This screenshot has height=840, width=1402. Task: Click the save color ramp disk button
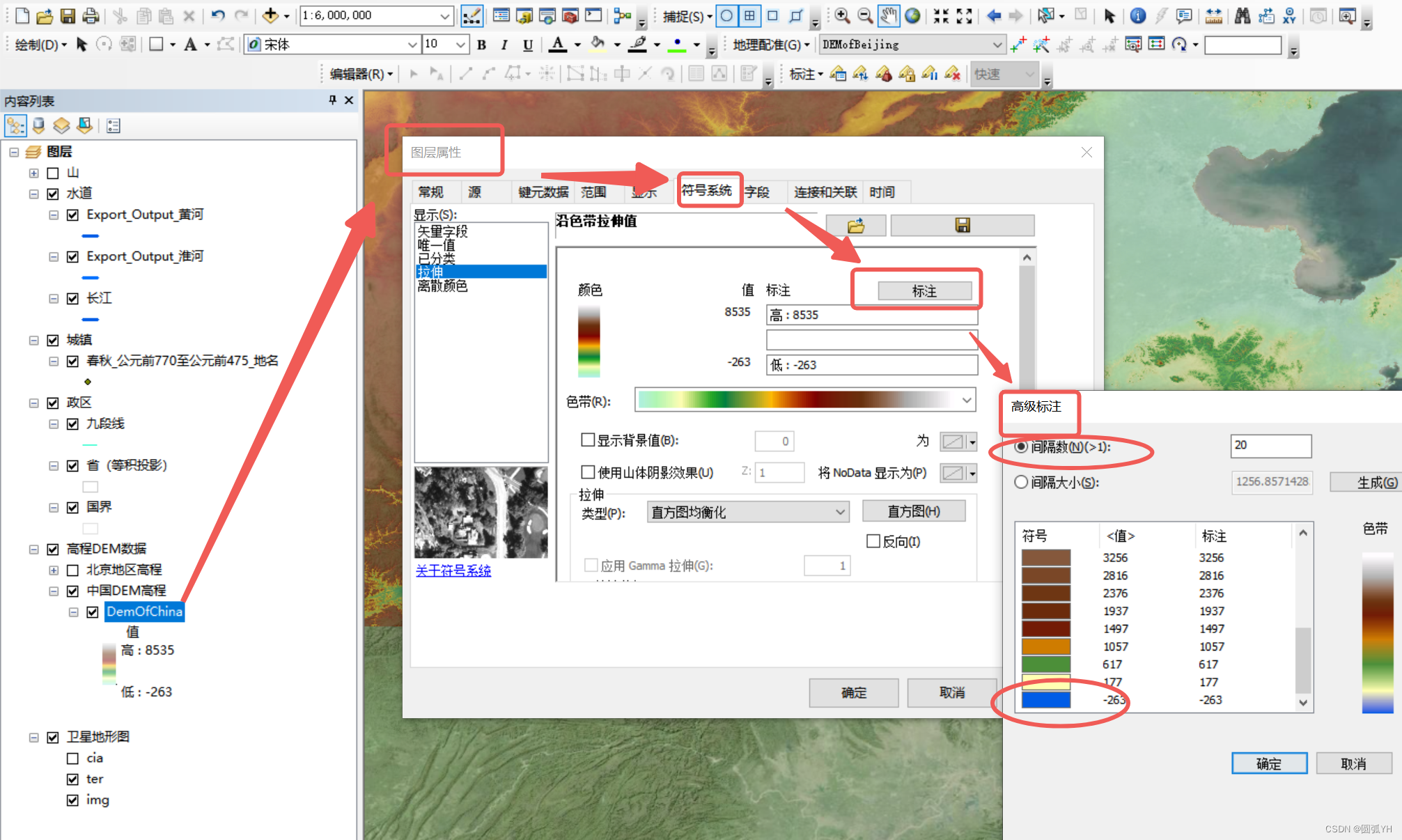tap(962, 225)
